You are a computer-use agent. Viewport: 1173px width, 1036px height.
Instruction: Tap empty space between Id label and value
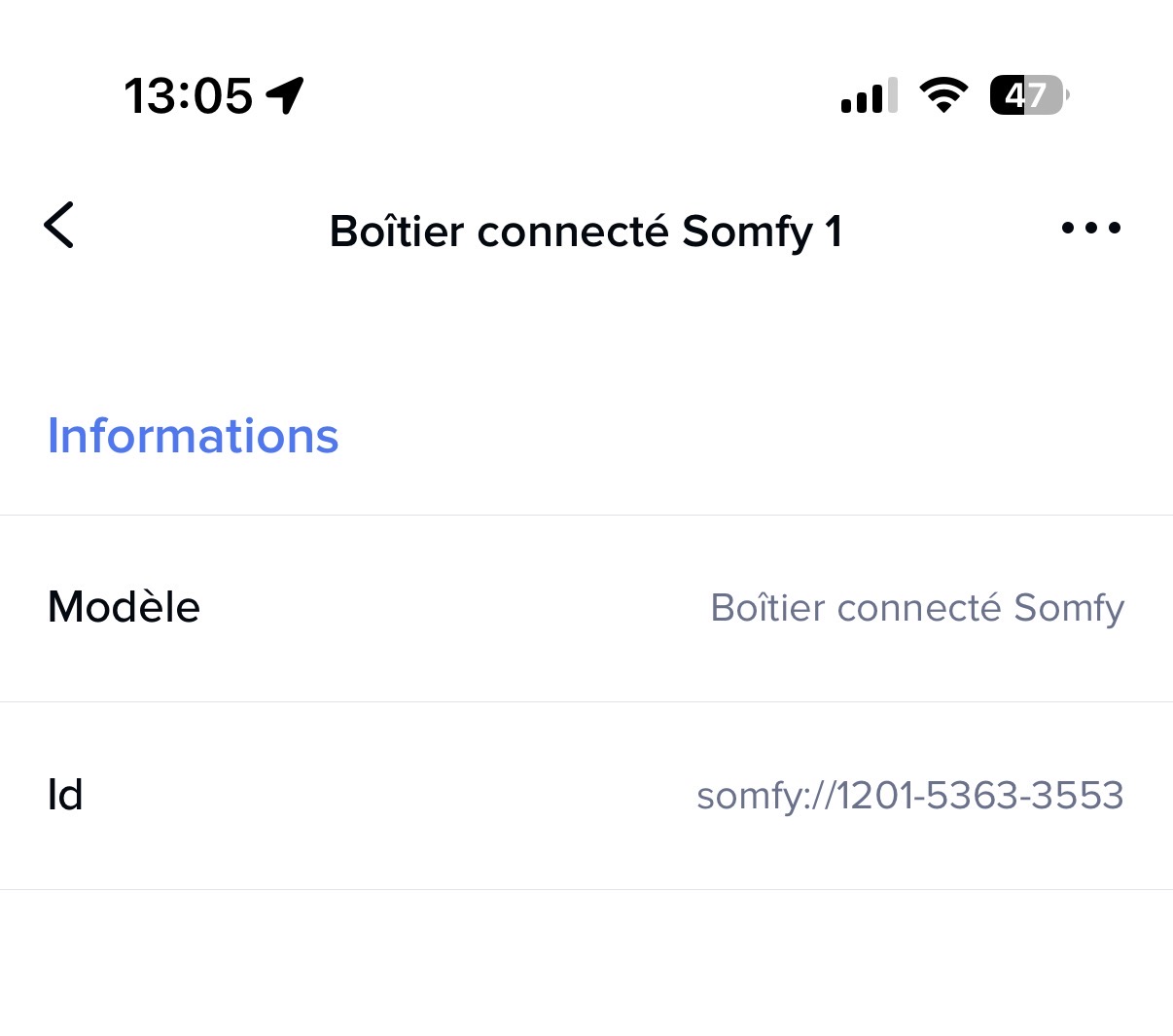pyautogui.click(x=389, y=796)
